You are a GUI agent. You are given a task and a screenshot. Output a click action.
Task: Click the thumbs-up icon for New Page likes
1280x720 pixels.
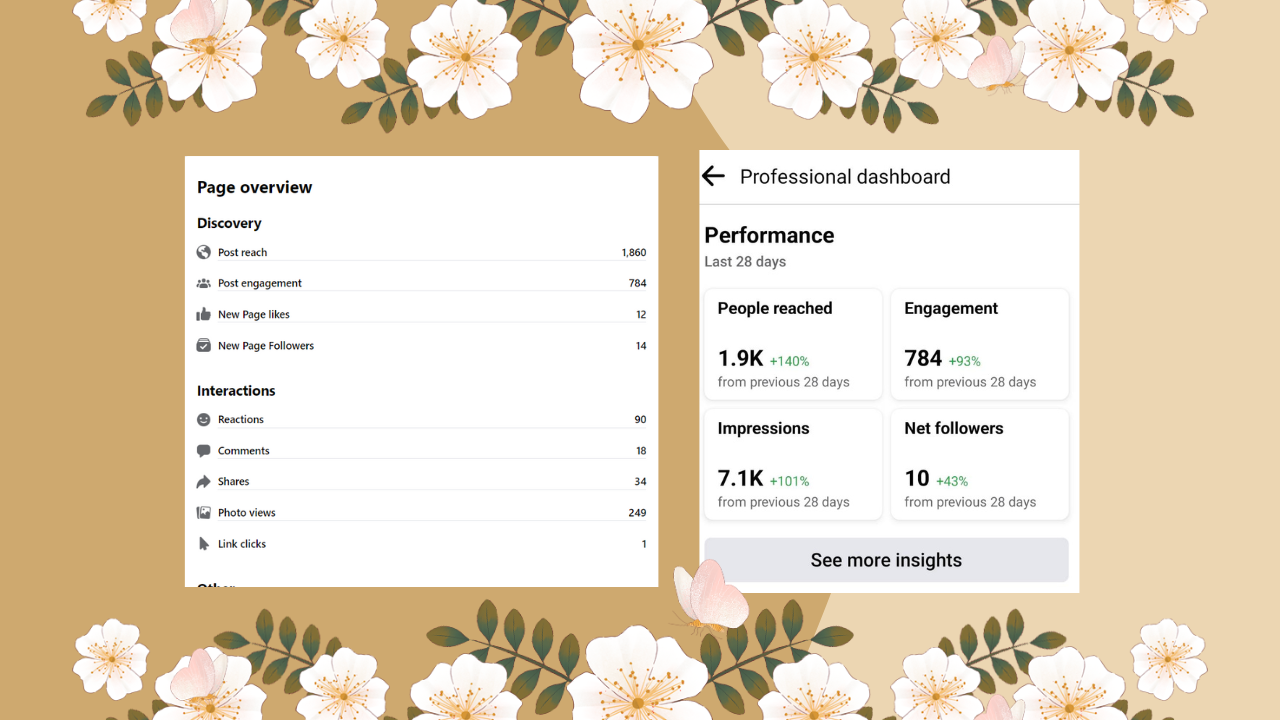pos(204,314)
